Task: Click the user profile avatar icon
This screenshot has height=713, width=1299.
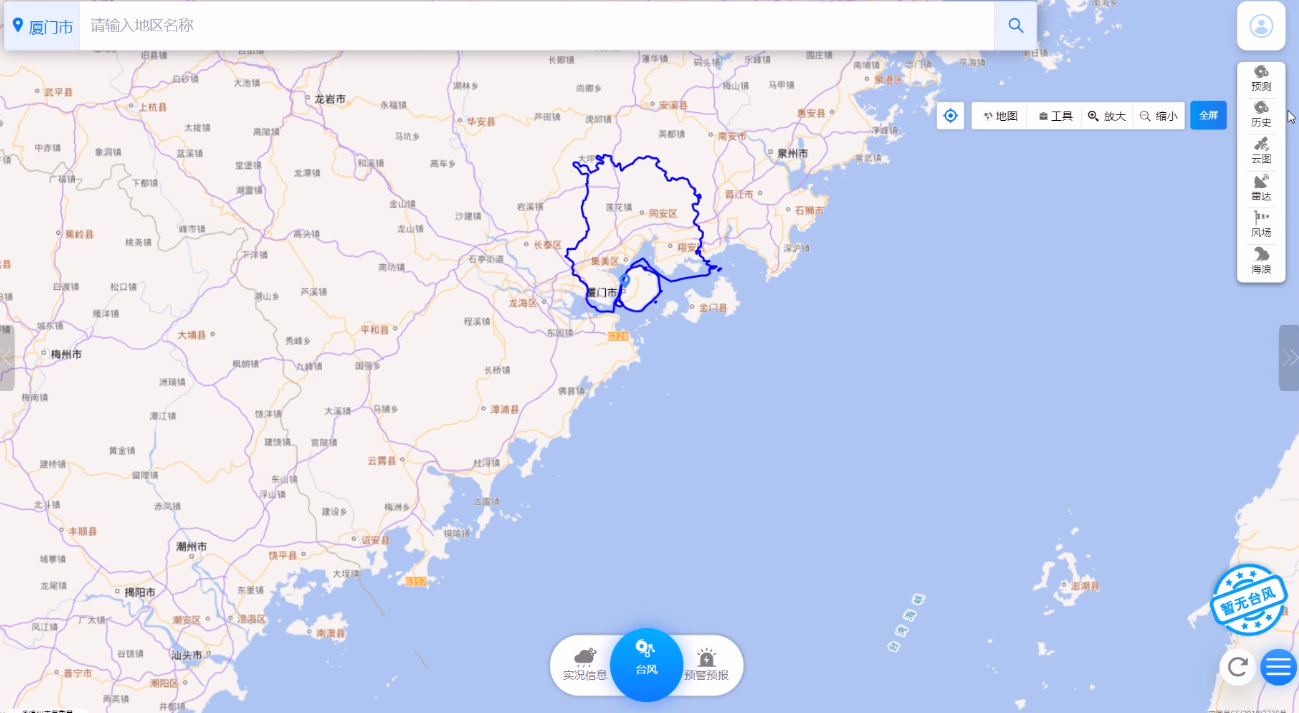Action: point(1261,26)
